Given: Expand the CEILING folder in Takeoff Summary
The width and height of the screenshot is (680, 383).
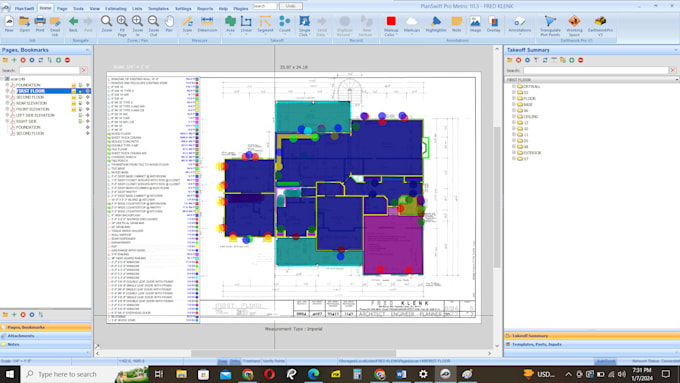Looking at the screenshot, I should click(x=514, y=117).
